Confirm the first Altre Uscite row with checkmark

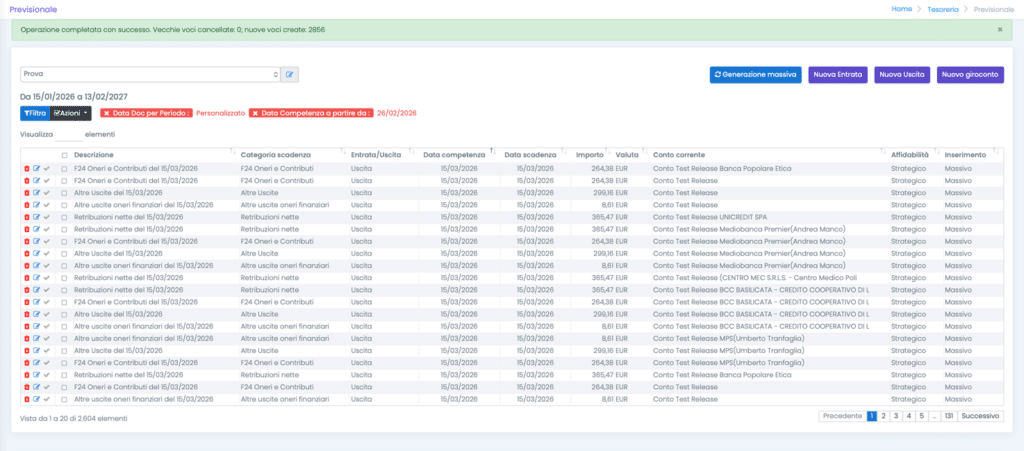[46, 193]
